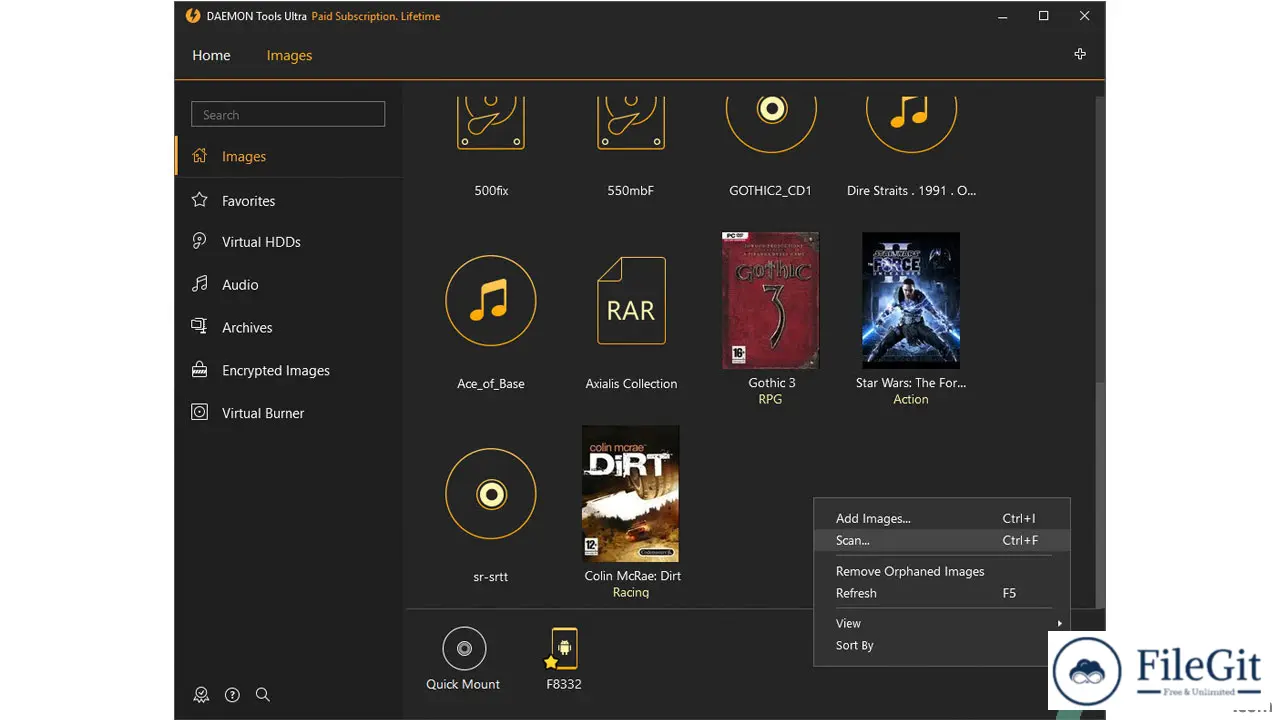The height and width of the screenshot is (720, 1280).
Task: Open the license badge icon at bottom left
Action: (x=201, y=695)
